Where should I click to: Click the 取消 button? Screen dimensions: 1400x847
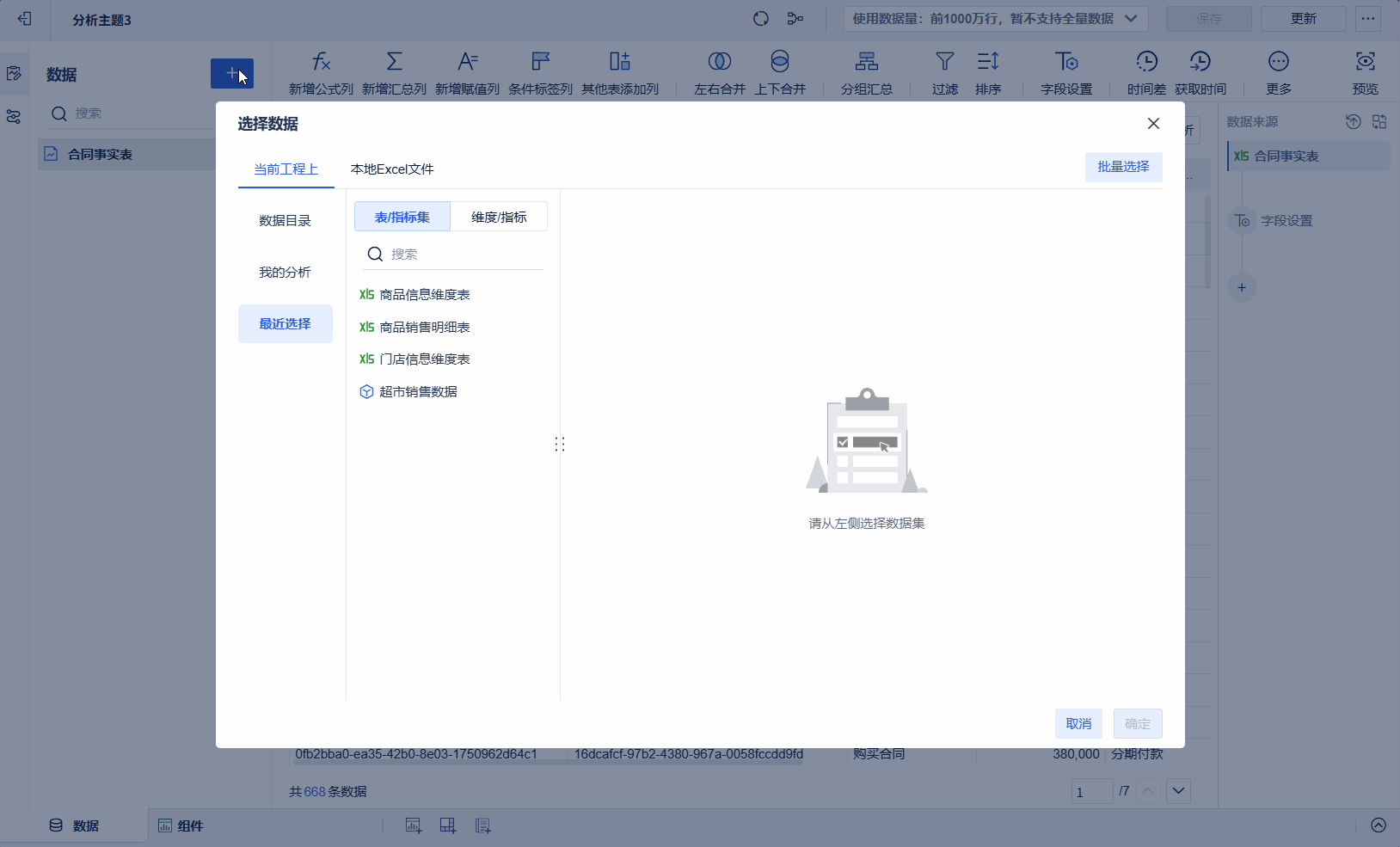click(1078, 724)
